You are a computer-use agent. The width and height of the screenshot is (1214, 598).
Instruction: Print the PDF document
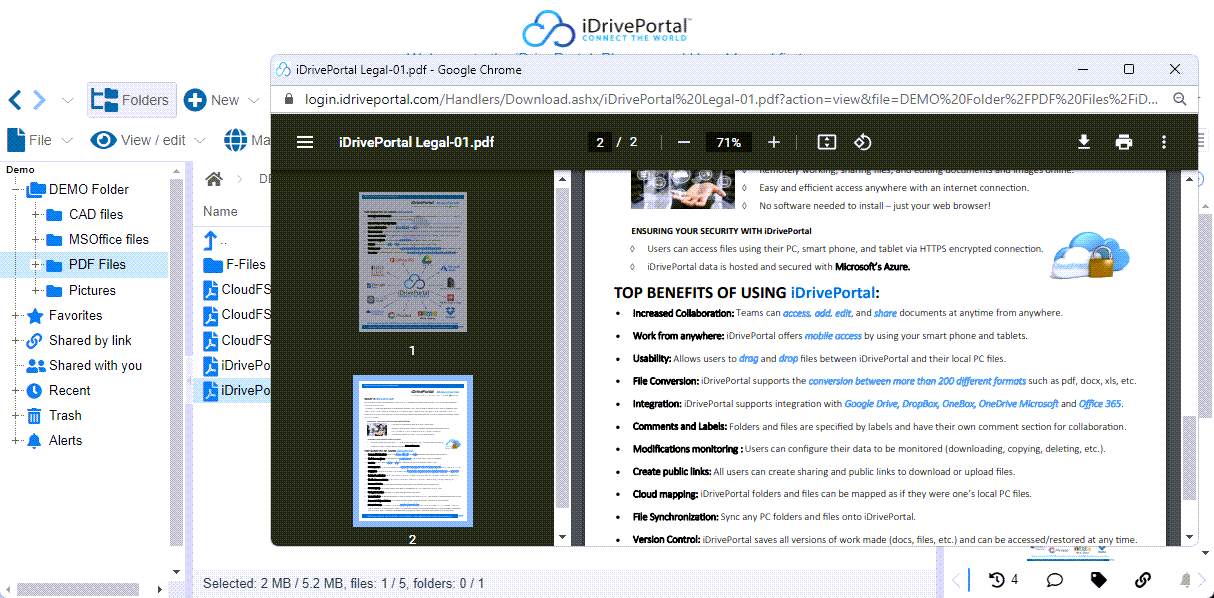pyautogui.click(x=1123, y=142)
